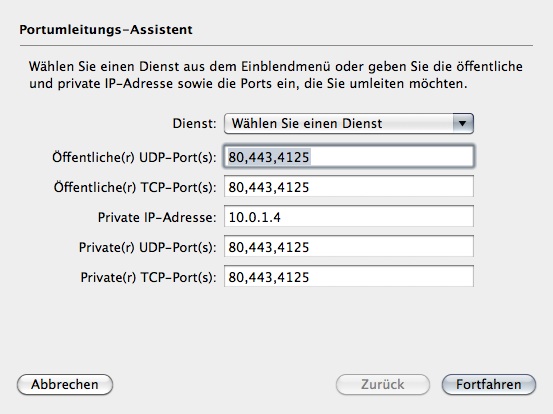Image resolution: width=553 pixels, height=414 pixels.
Task: Click the Private(r) UDP-Port(s): label
Action: (x=147, y=247)
